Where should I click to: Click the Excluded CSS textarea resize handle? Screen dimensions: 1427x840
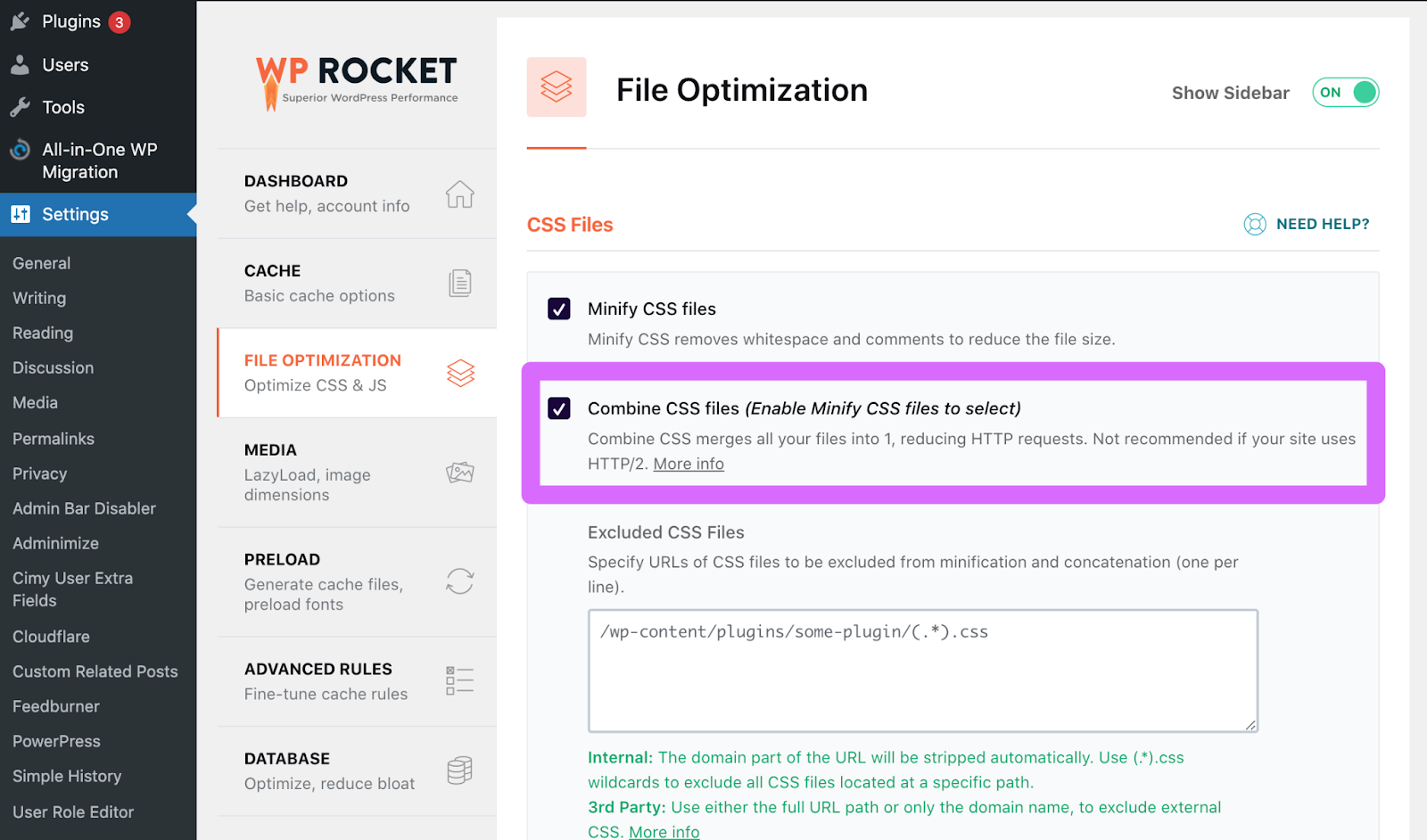[x=1250, y=725]
